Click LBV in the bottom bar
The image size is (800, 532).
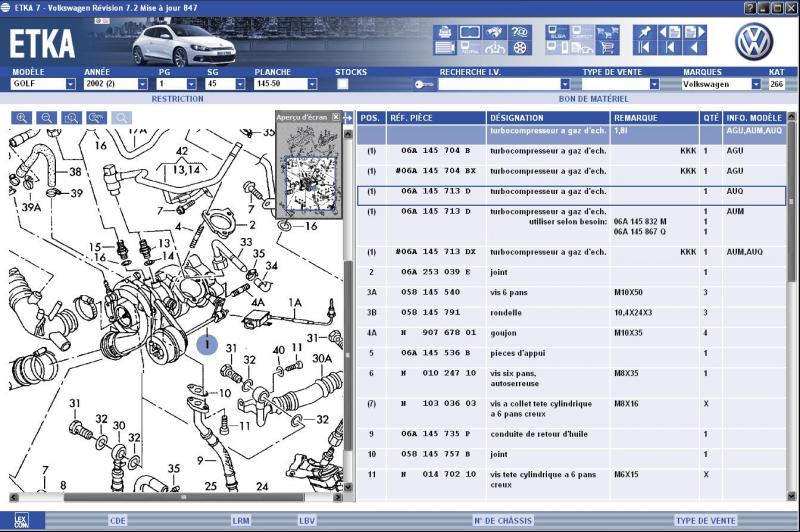pyautogui.click(x=307, y=521)
